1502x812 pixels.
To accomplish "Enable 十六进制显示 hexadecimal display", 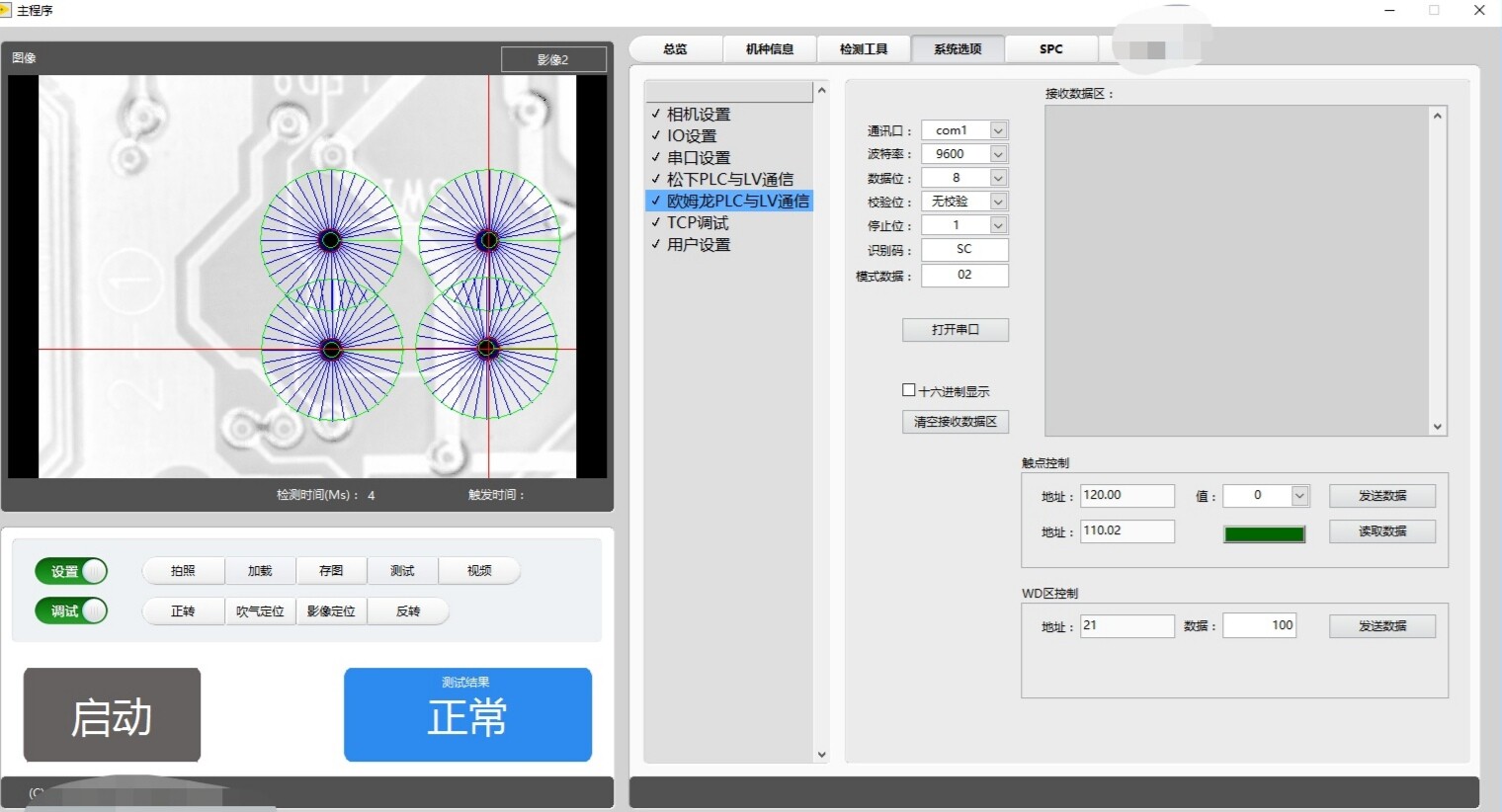I will pos(909,389).
